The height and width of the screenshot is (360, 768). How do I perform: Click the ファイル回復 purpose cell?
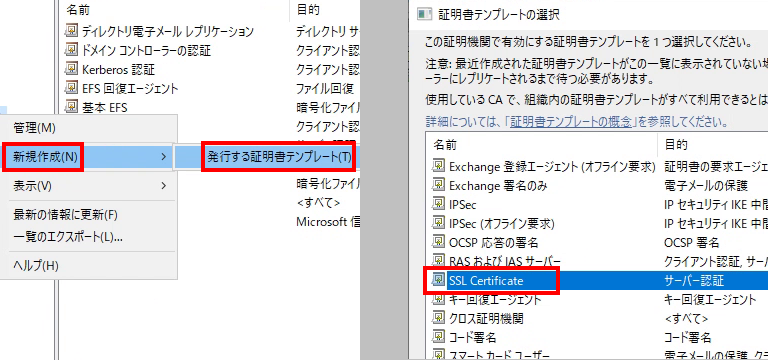coord(325,89)
